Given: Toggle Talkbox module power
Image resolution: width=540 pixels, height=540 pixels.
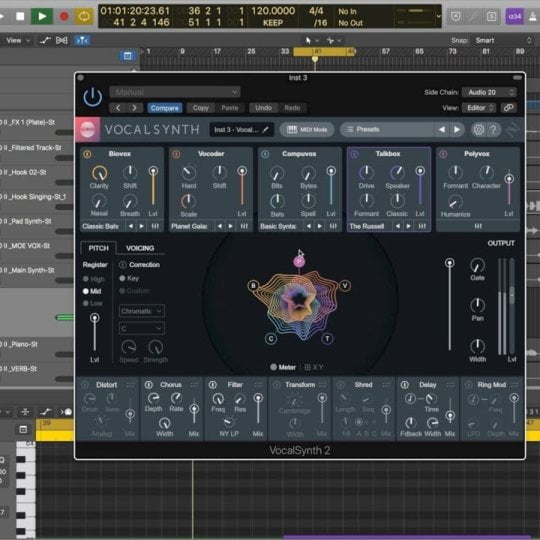Looking at the screenshot, I should click(354, 154).
